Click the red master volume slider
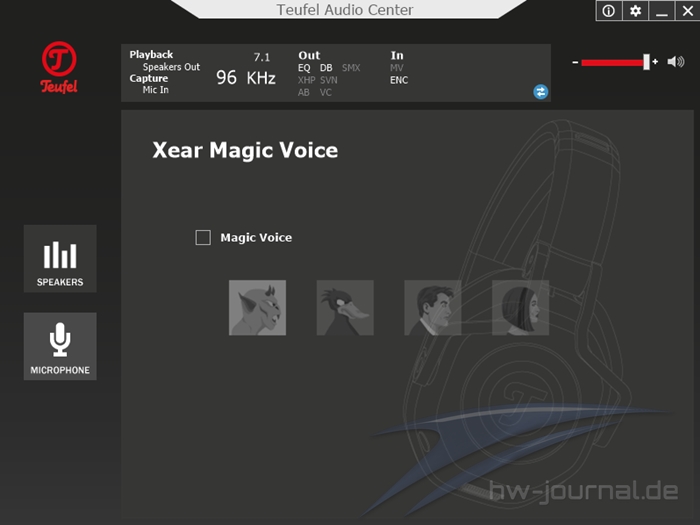Image resolution: width=700 pixels, height=525 pixels. click(x=613, y=62)
